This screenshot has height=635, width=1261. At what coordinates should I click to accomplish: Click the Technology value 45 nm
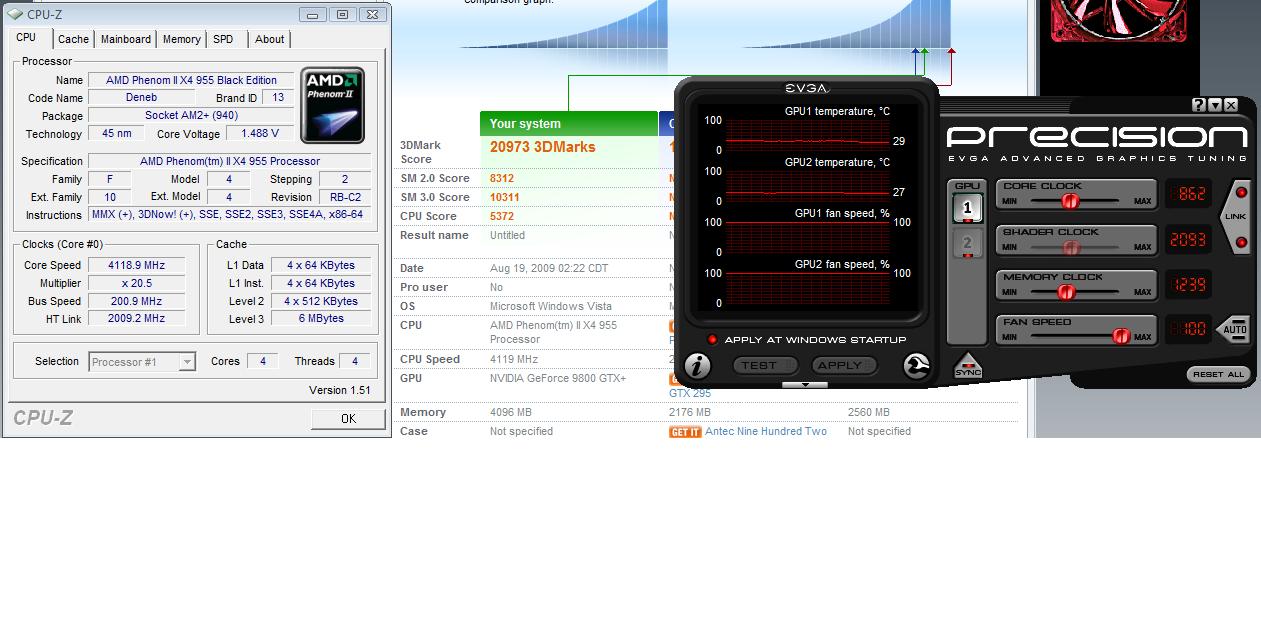point(116,133)
